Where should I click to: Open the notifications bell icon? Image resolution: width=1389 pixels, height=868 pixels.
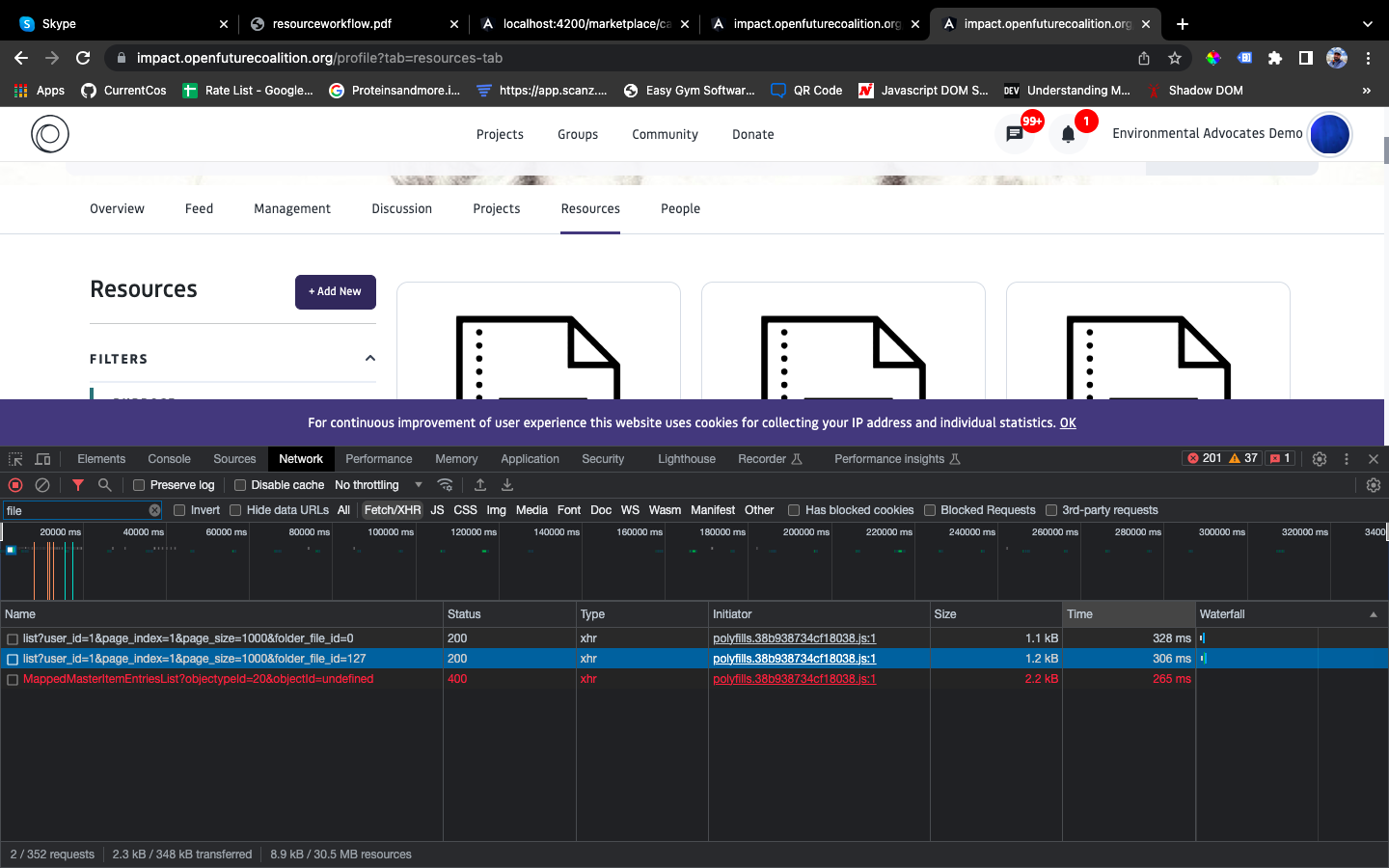pyautogui.click(x=1068, y=135)
